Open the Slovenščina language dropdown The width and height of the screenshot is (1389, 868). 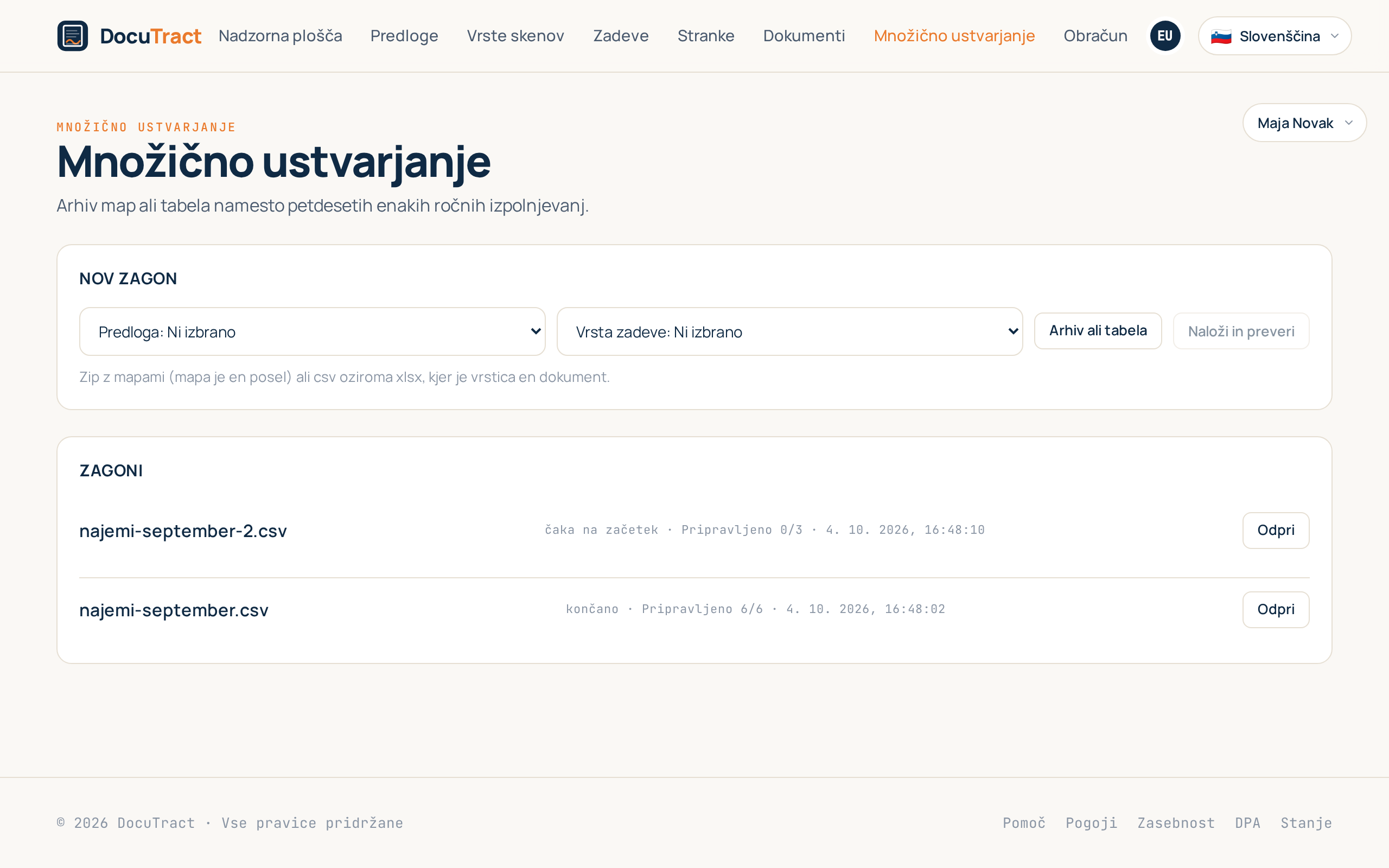pyautogui.click(x=1274, y=36)
